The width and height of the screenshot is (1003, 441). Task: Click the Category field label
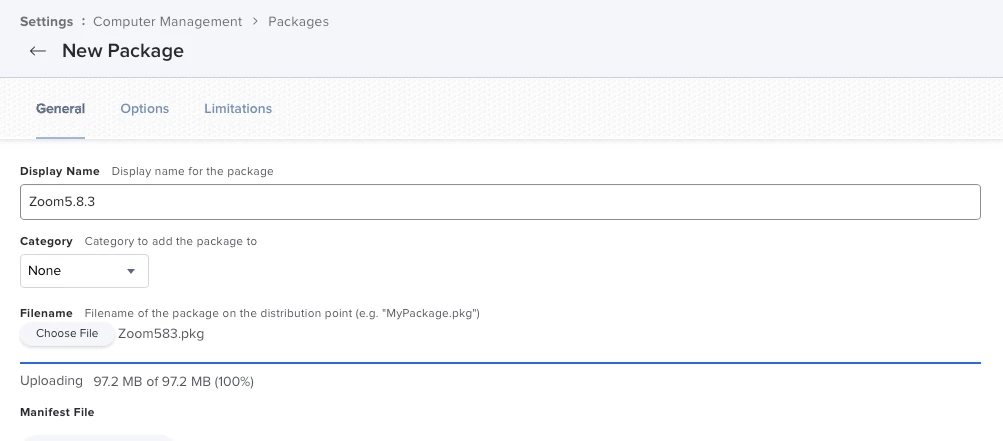click(46, 241)
